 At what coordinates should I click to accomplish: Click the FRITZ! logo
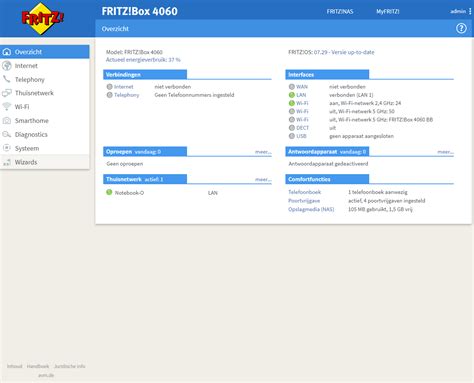click(x=42, y=18)
